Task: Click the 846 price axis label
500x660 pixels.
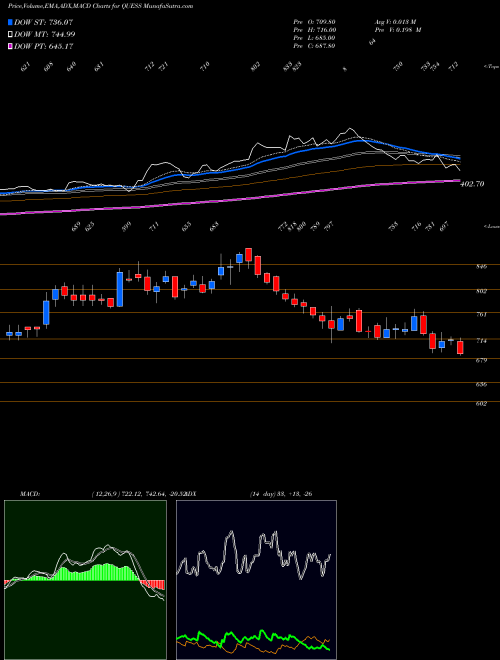Action: [481, 266]
